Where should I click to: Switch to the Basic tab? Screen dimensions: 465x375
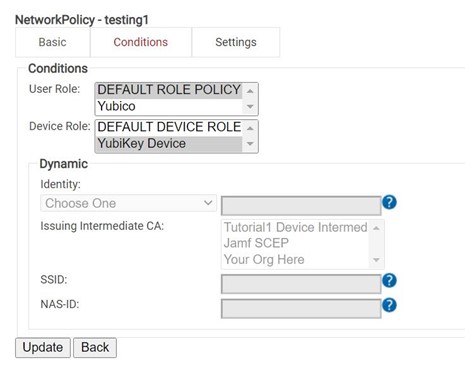click(x=53, y=42)
